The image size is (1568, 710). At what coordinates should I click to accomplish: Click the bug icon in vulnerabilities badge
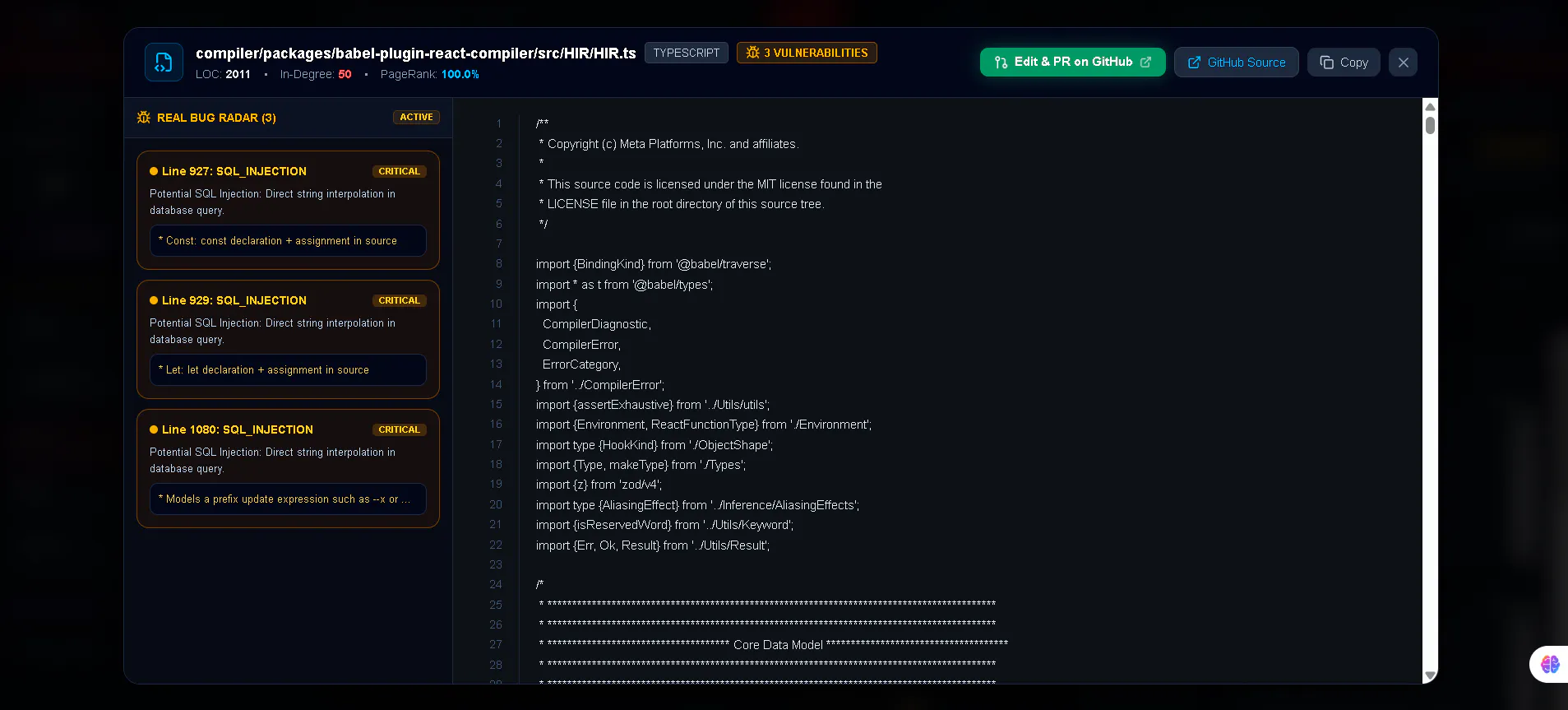pyautogui.click(x=752, y=53)
